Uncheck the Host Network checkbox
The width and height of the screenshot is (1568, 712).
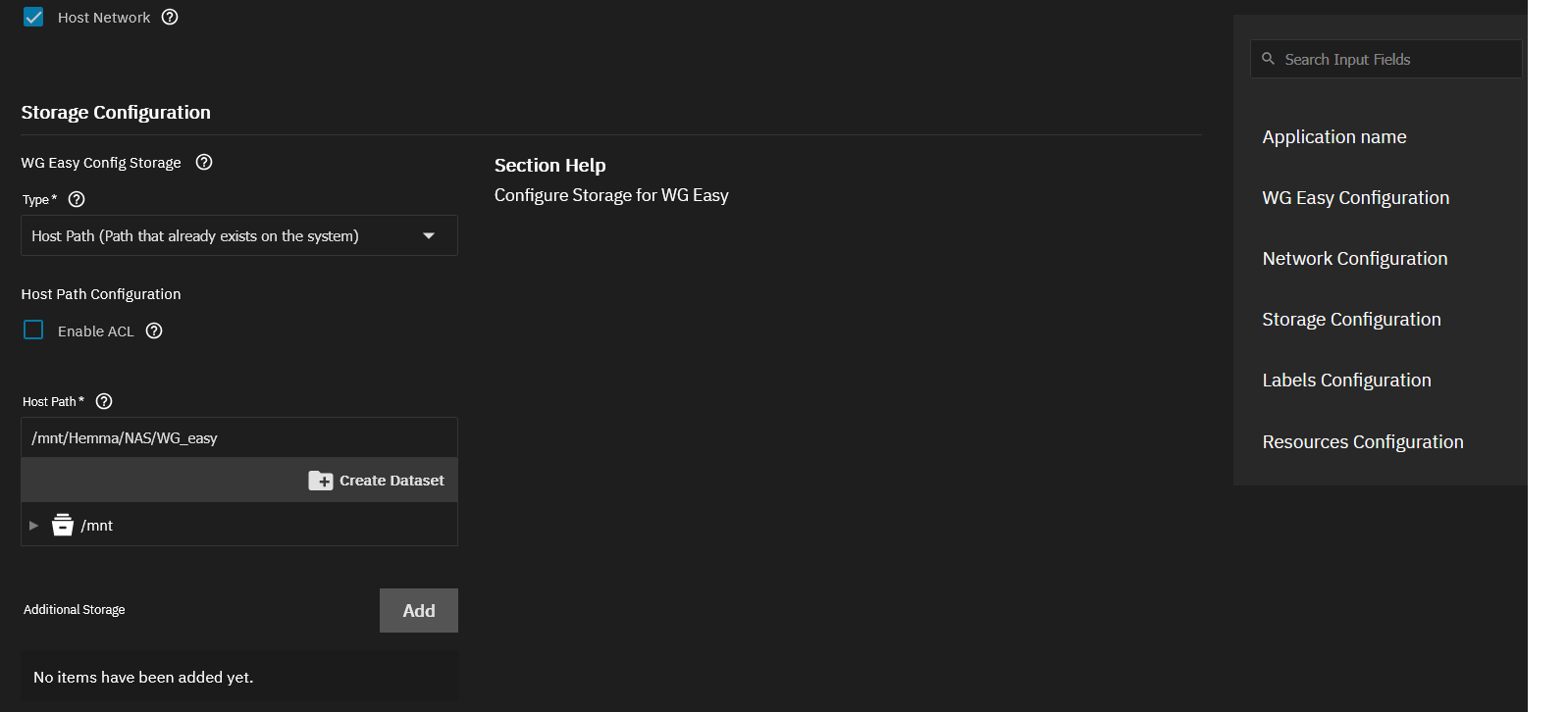33,17
